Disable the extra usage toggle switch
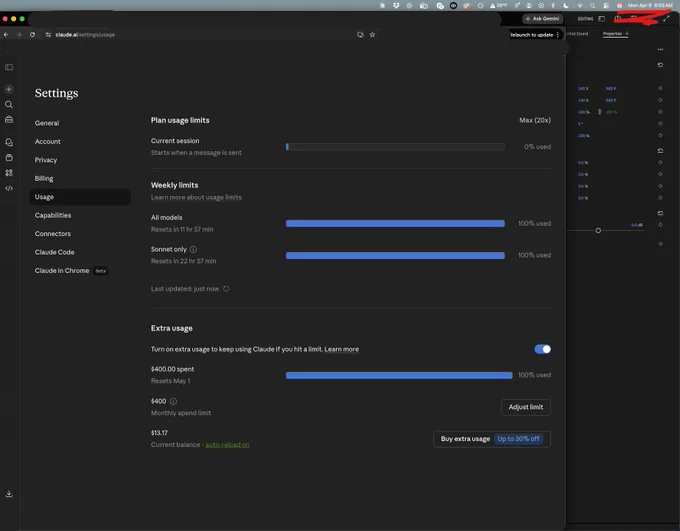Viewport: 680px width, 531px height. point(543,349)
